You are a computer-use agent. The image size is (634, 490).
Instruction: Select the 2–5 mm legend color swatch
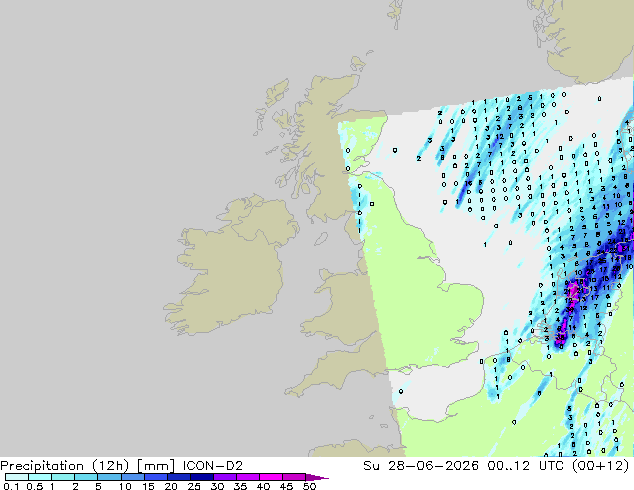point(86,477)
